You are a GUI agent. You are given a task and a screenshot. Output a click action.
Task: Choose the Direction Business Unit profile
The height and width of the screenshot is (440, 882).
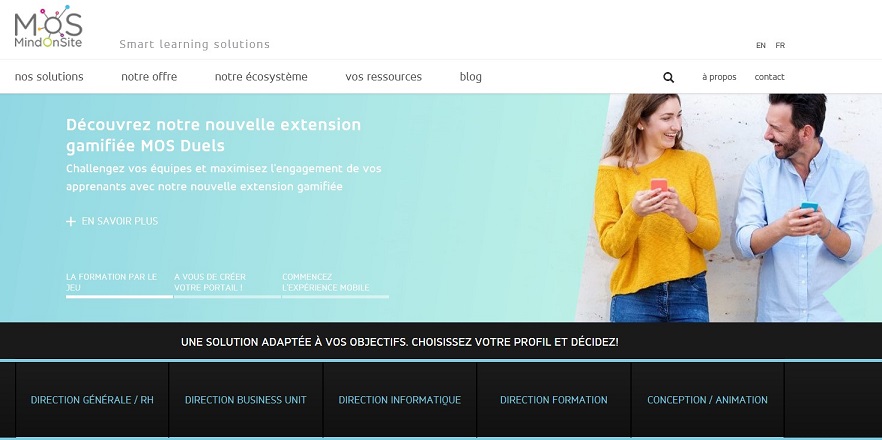tap(246, 400)
